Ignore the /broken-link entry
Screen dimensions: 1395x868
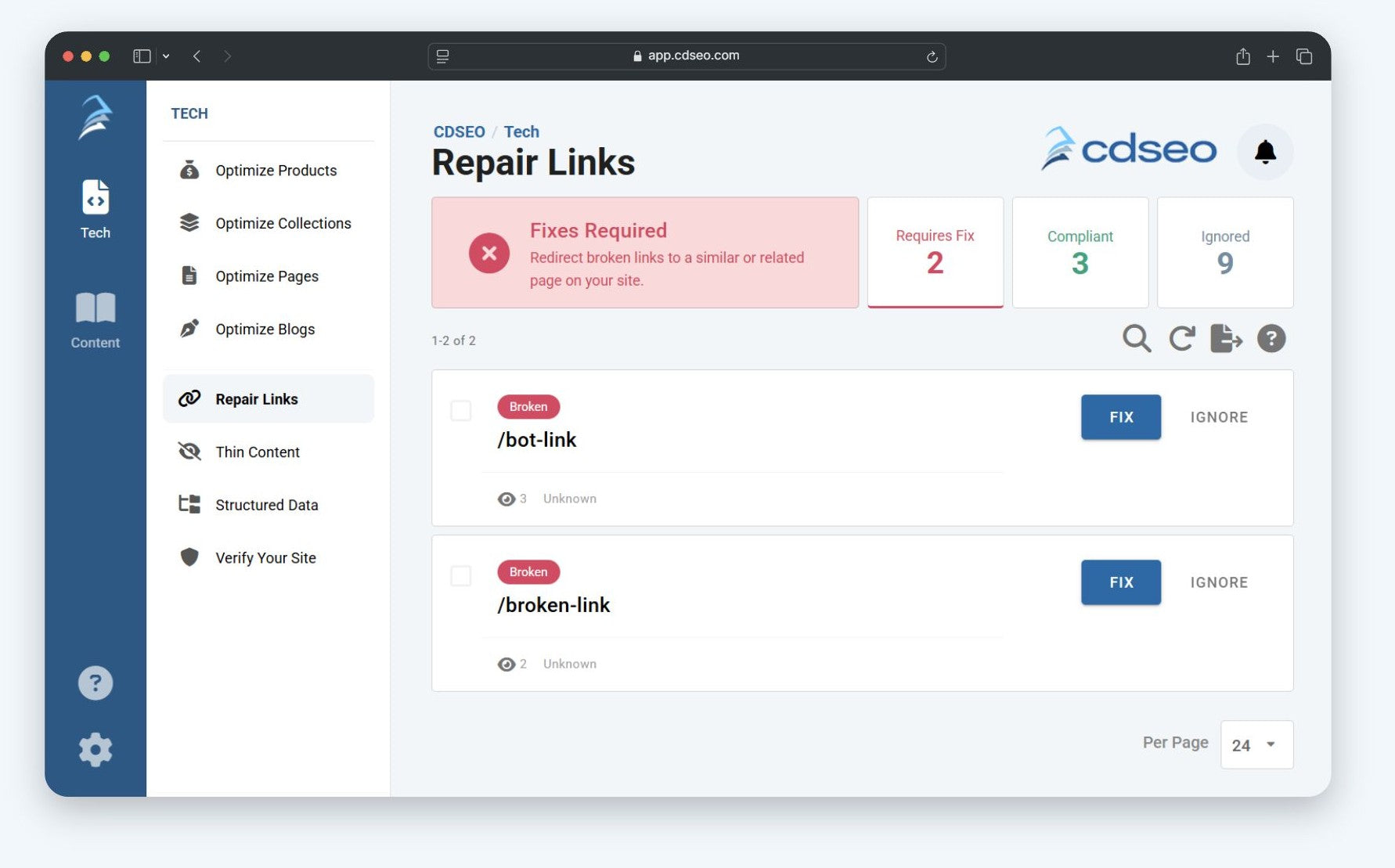[1219, 582]
